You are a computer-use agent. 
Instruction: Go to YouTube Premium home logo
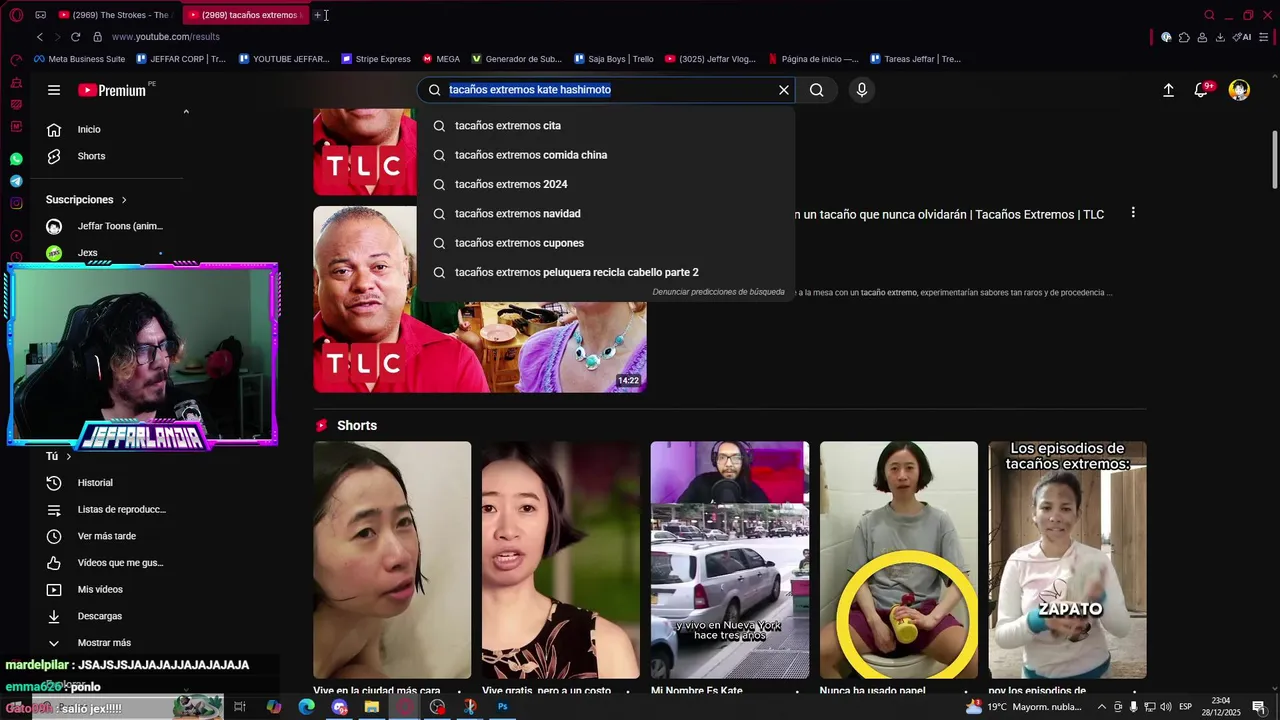click(113, 90)
